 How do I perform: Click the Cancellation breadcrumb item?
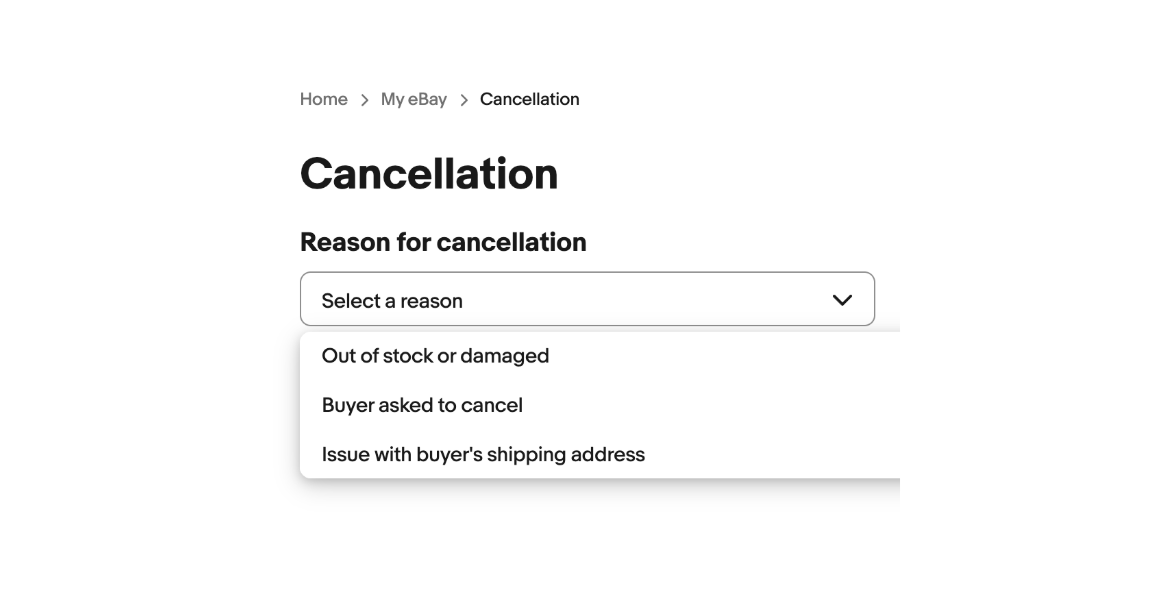529,99
